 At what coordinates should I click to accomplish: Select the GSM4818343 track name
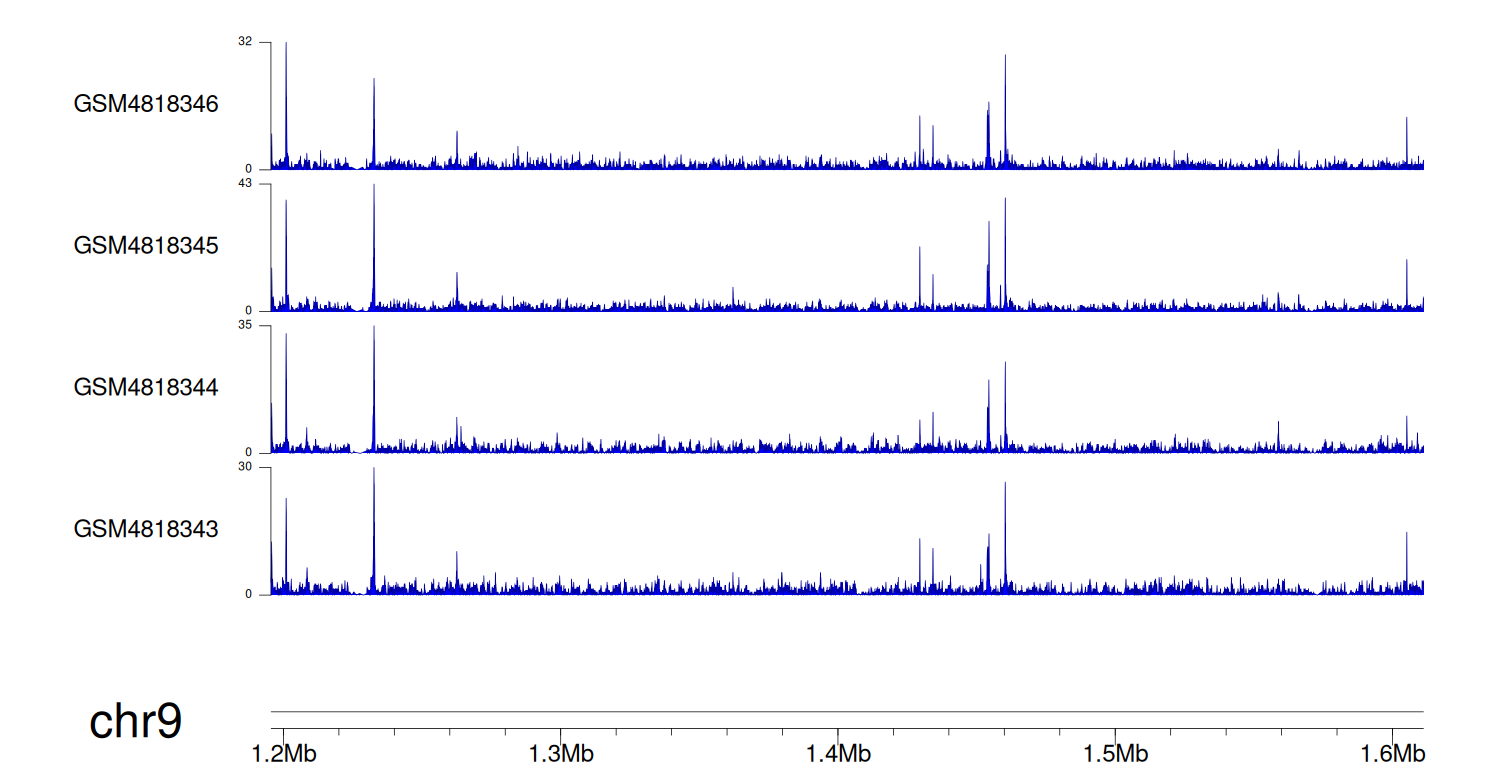point(146,528)
